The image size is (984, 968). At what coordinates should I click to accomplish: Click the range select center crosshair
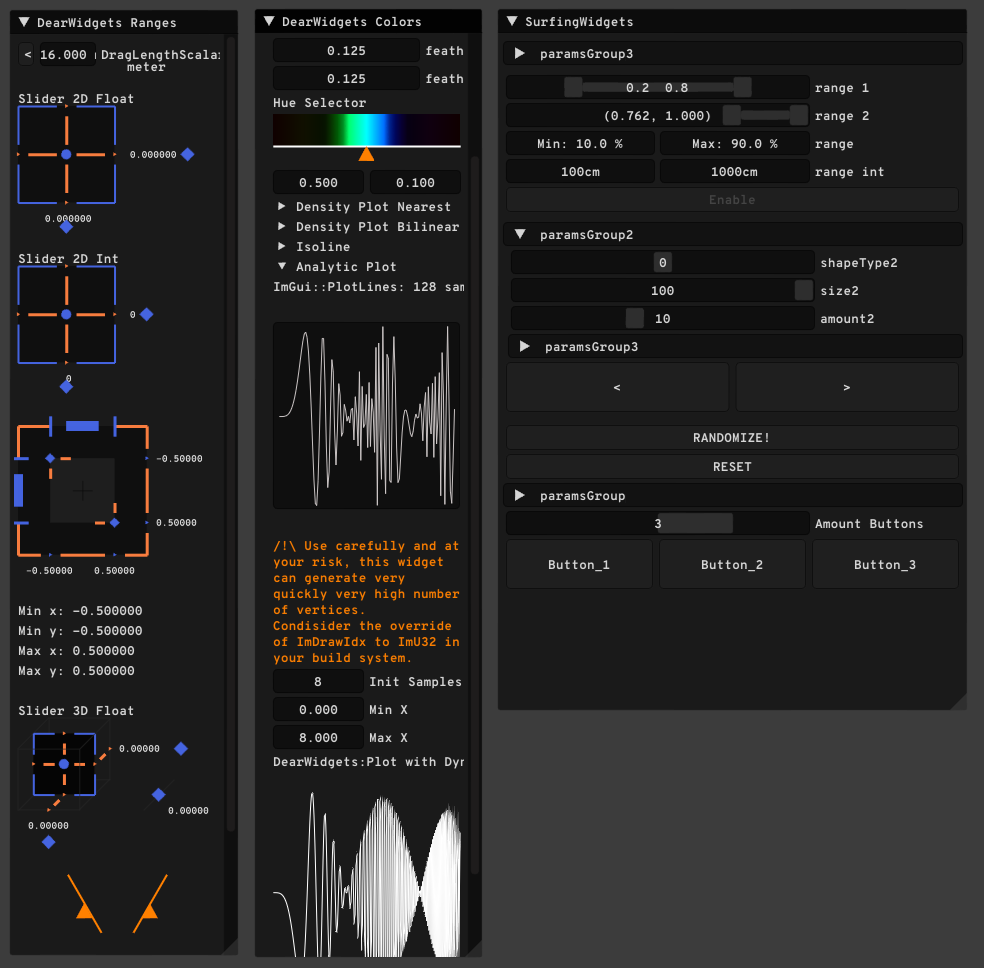click(82, 491)
